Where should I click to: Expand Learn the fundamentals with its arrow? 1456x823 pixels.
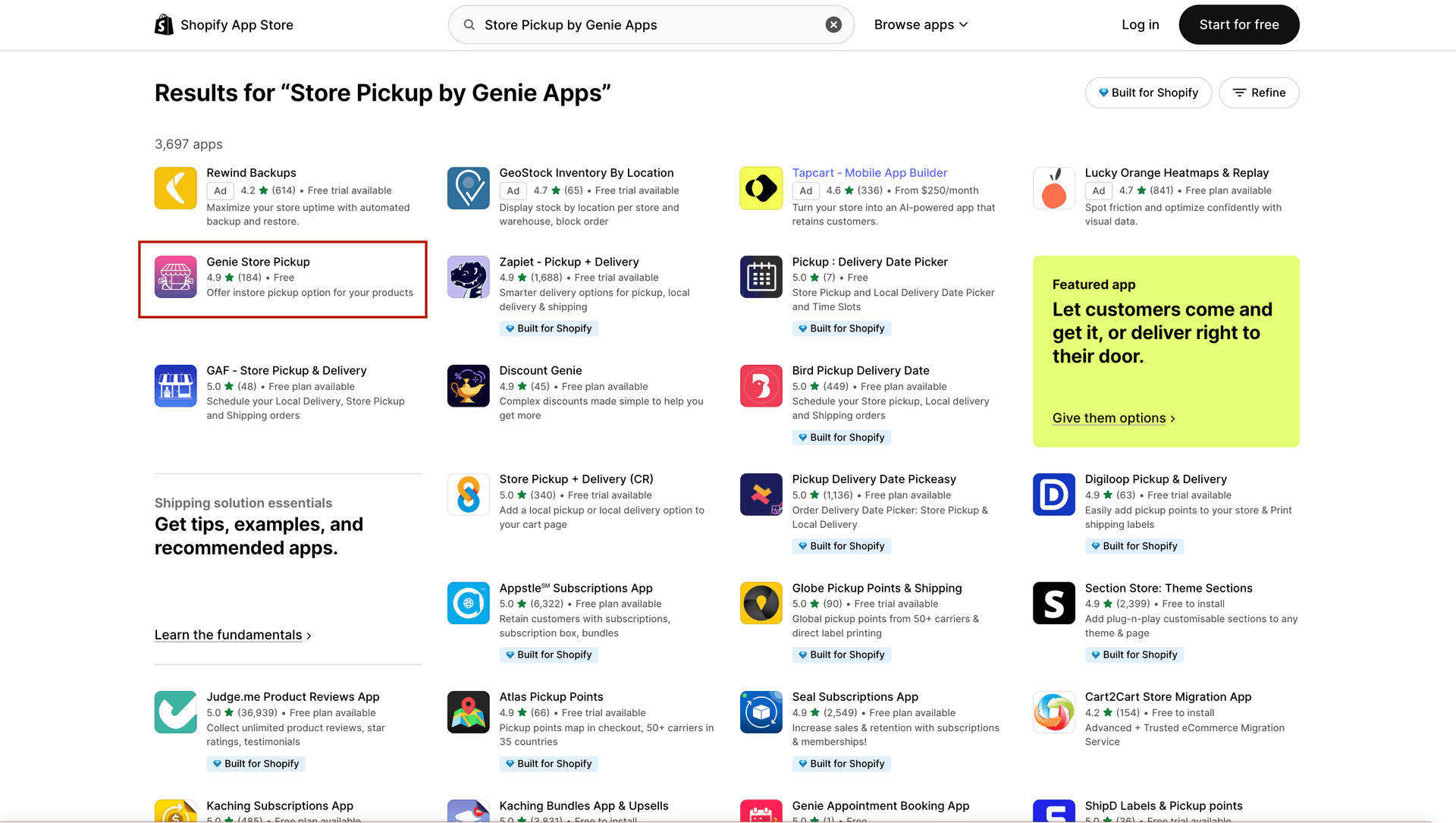point(308,635)
